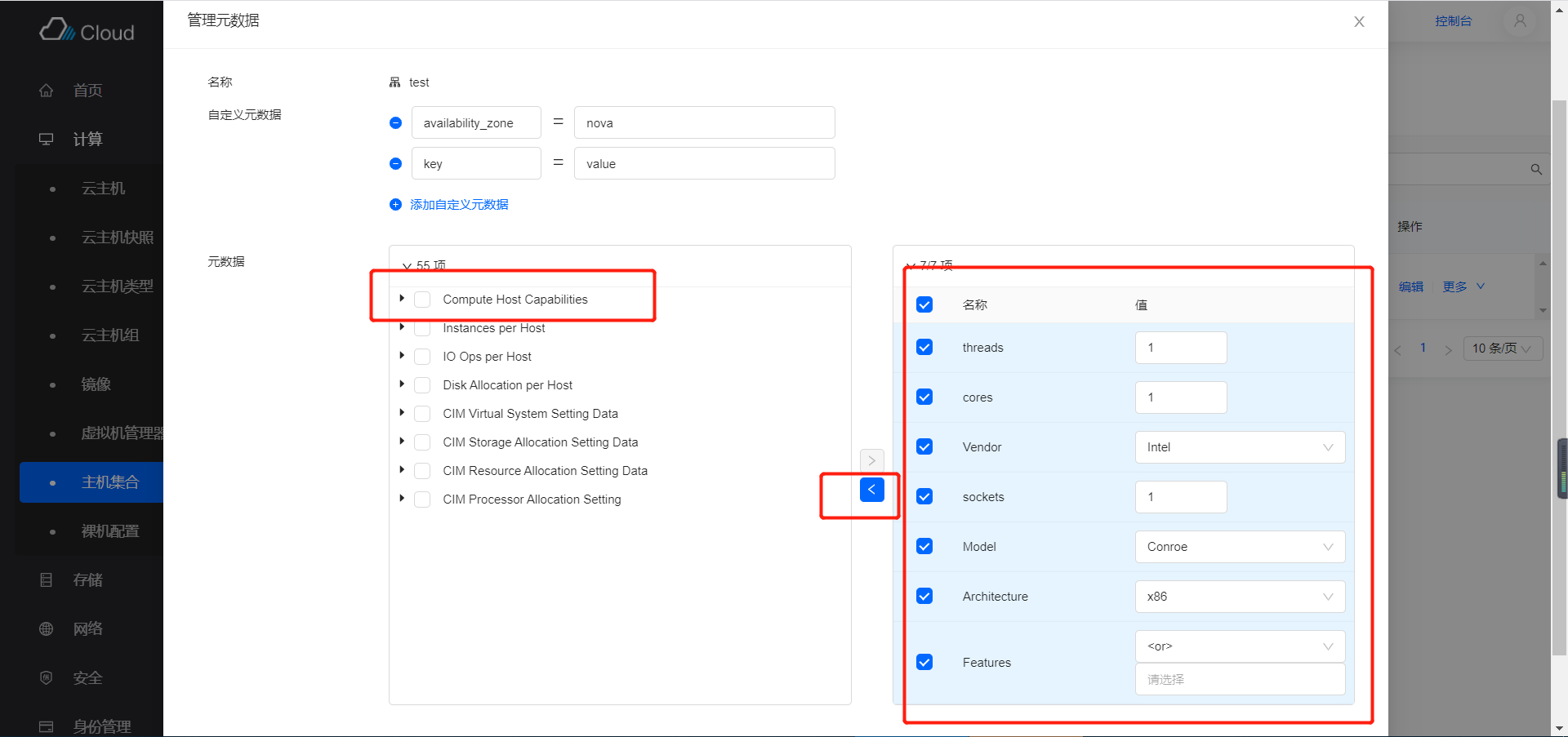Click the home icon beside 首页
The image size is (1568, 737).
click(x=47, y=91)
